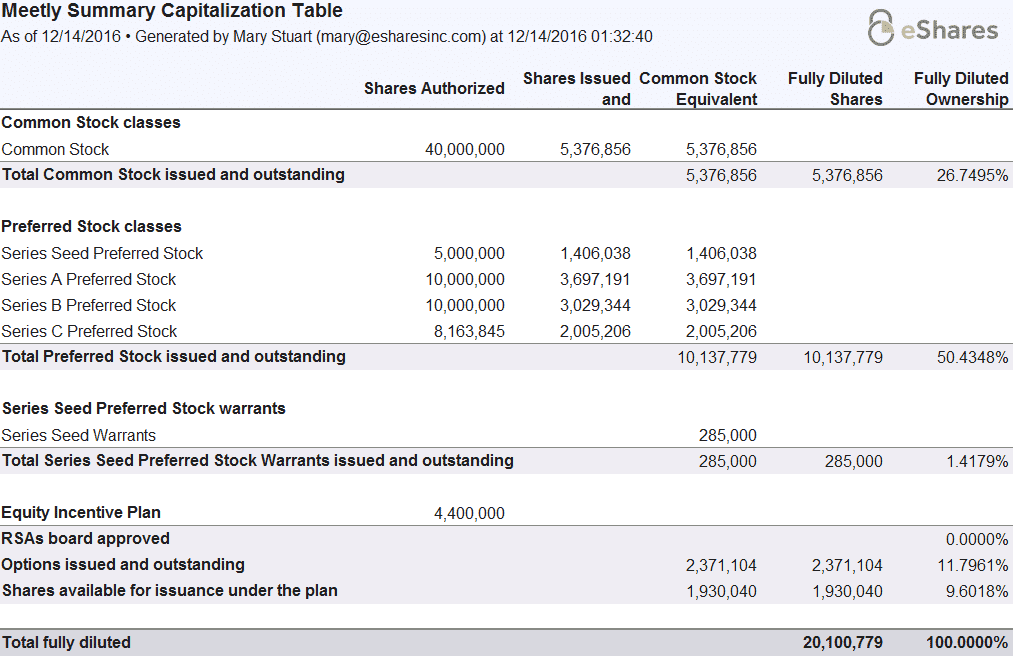Select the Equity Incentive Plan heading
Screen dimensions: 1013x658
pos(81,512)
